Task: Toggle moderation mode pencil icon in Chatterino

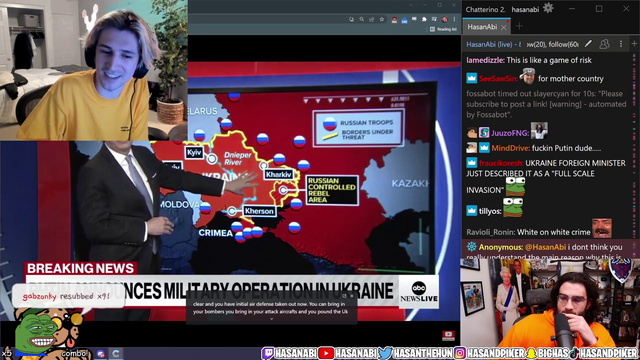Action: click(588, 44)
